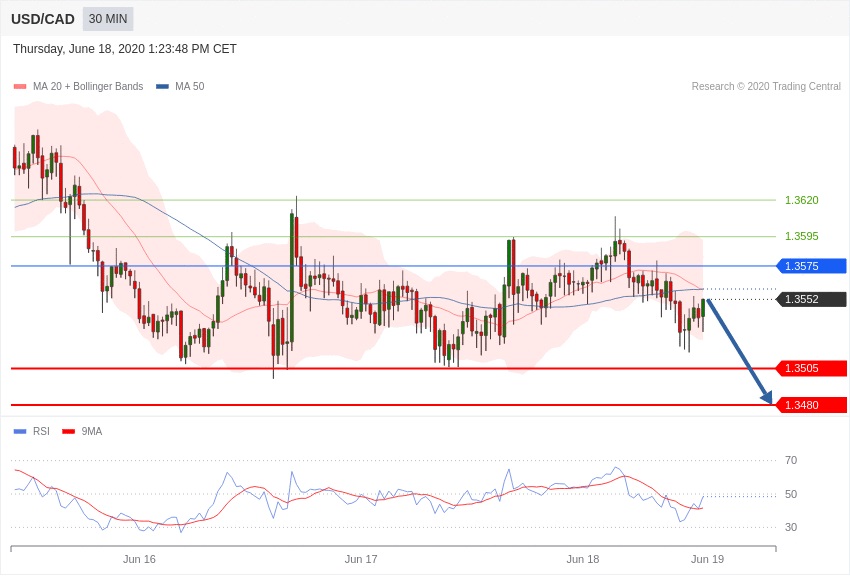Click 'Research © 2020 Trading Central' credit text

point(766,86)
